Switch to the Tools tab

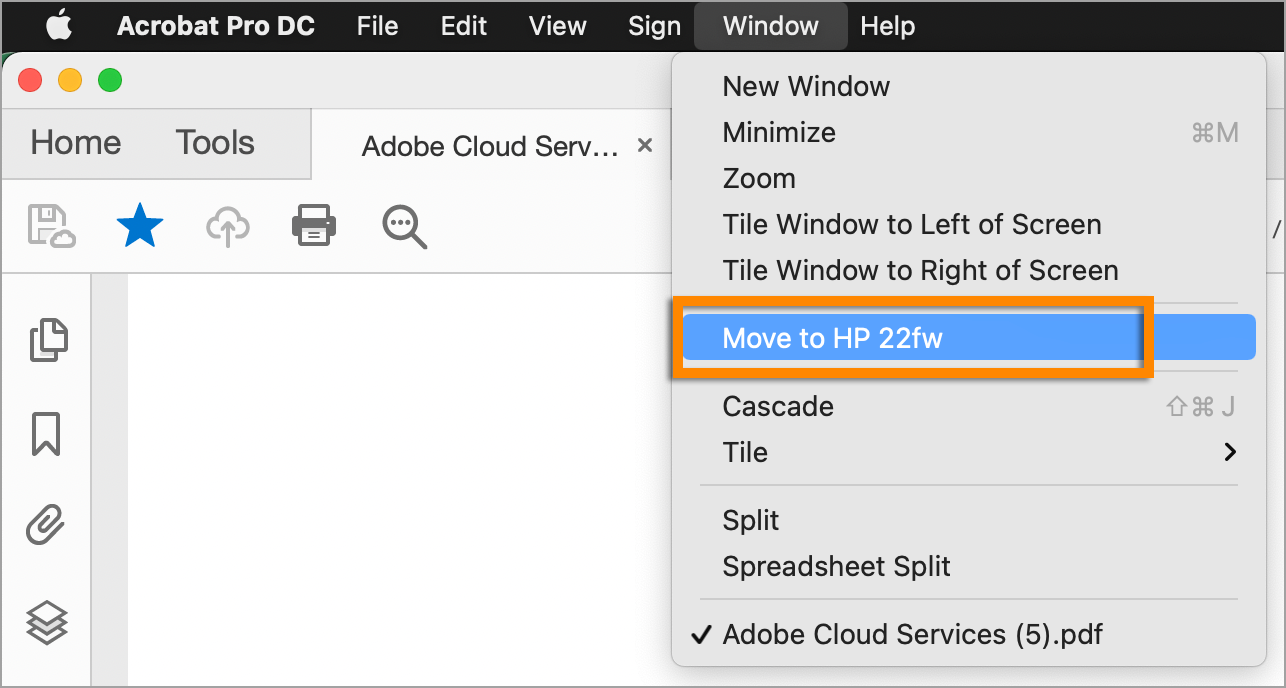pyautogui.click(x=214, y=143)
